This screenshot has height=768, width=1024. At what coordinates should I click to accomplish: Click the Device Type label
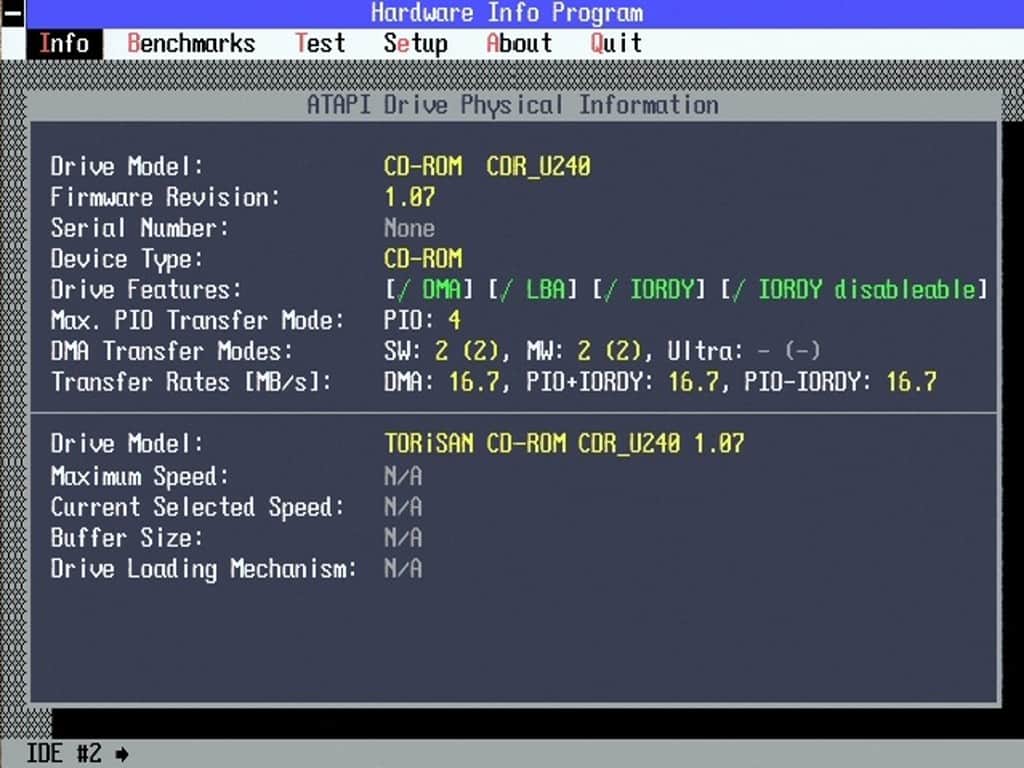coord(127,259)
